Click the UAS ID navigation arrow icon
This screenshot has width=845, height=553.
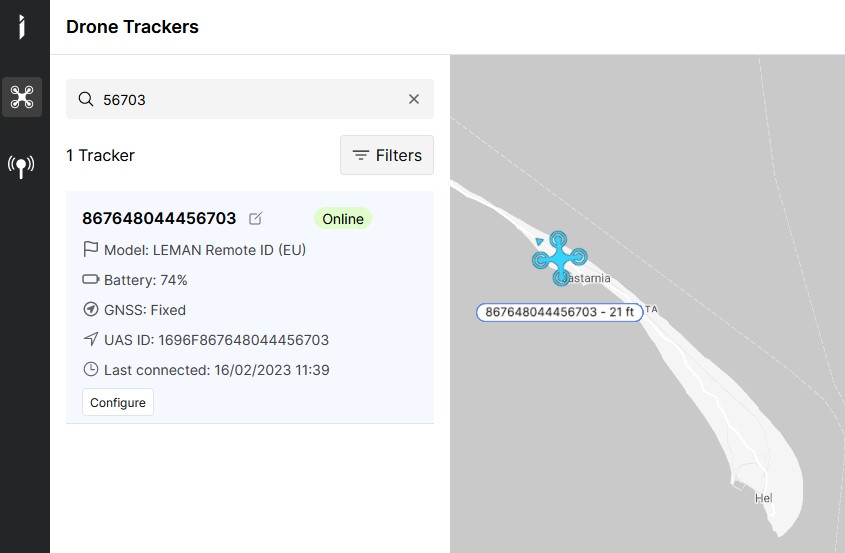91,339
